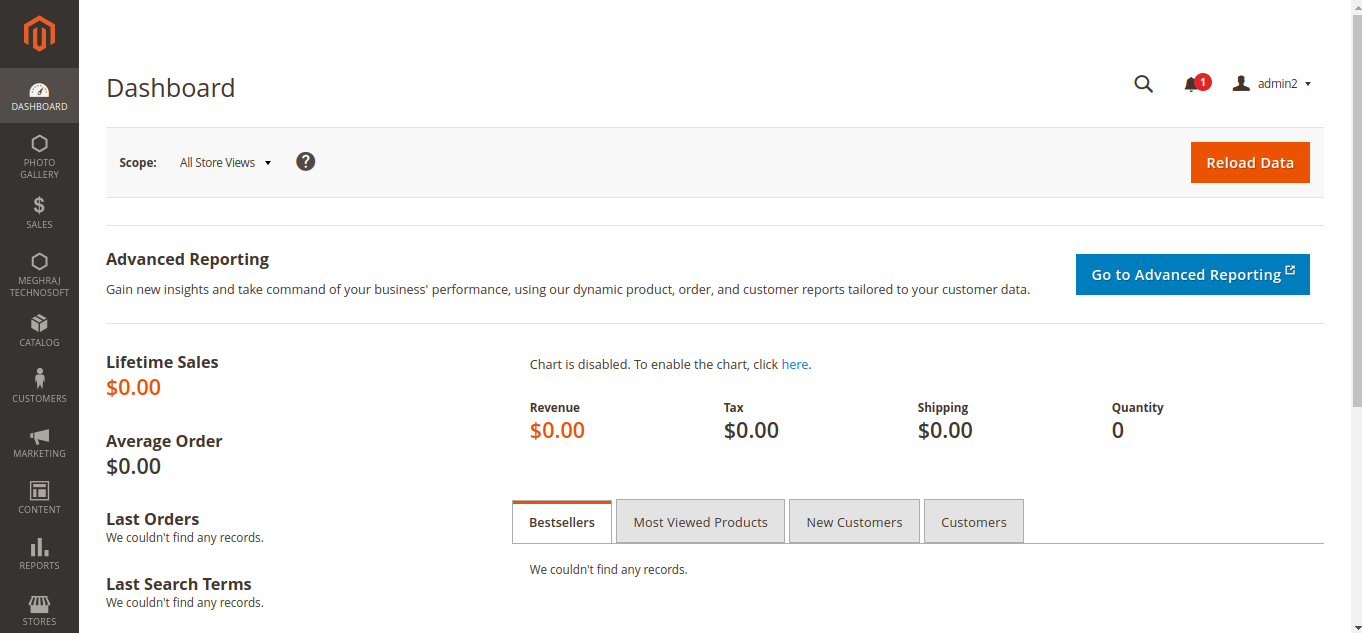The image size is (1362, 633).
Task: Open the Marketing megaphone icon
Action: [x=39, y=437]
